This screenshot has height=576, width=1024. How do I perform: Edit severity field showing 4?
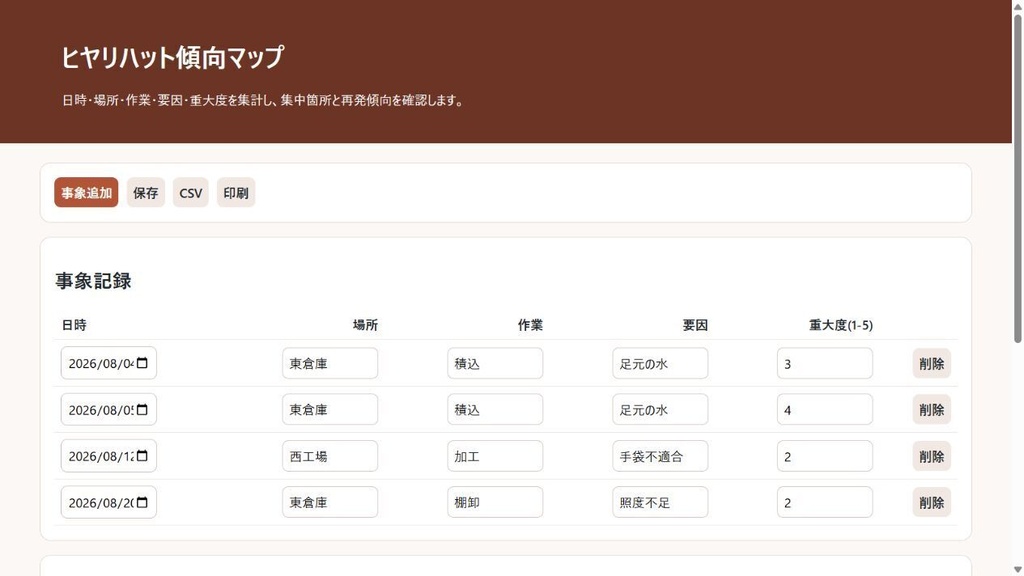[825, 409]
